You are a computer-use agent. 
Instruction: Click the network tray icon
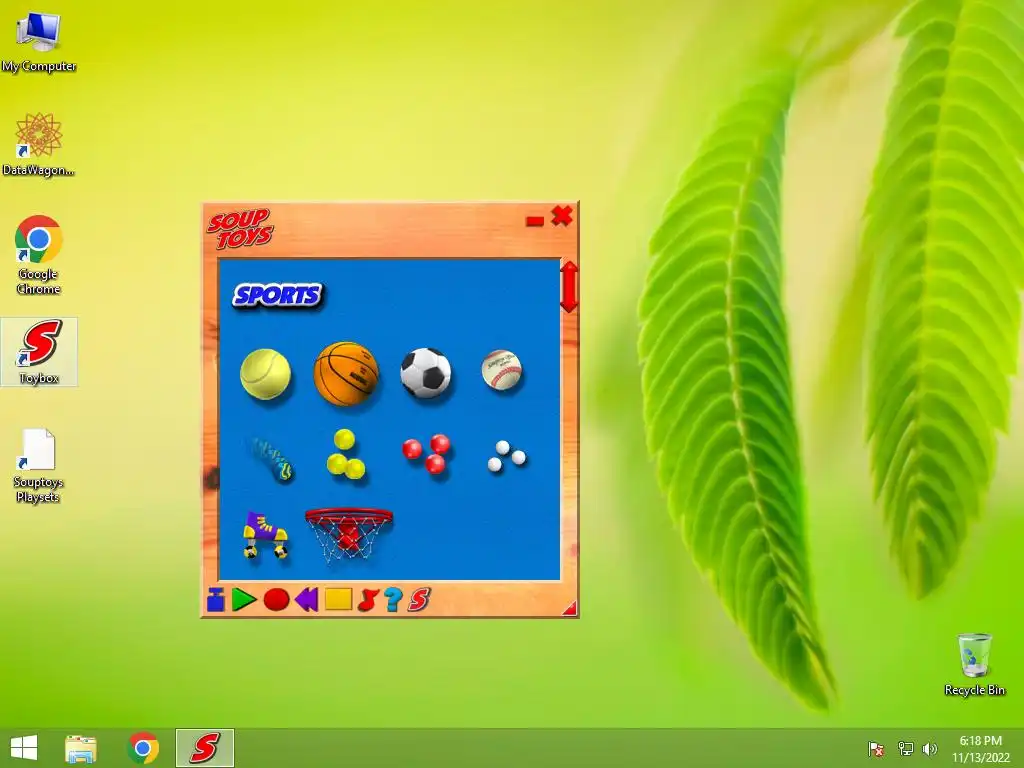[x=906, y=748]
